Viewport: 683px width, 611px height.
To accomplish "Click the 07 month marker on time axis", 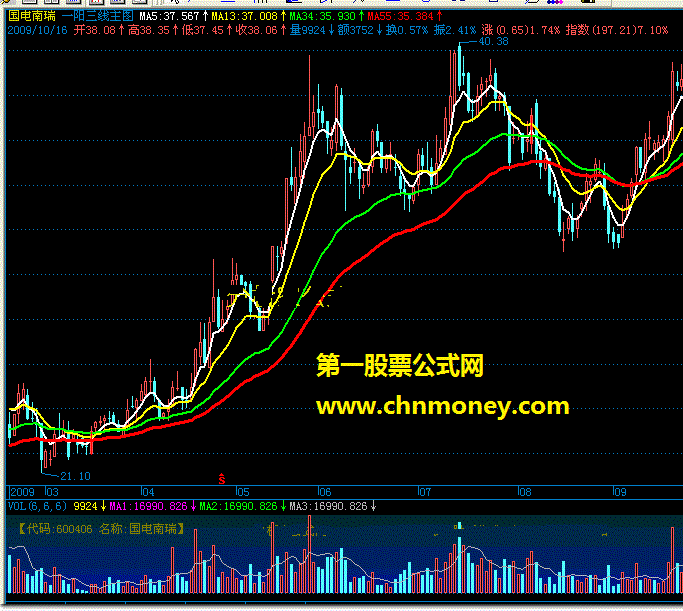I will click(x=424, y=492).
